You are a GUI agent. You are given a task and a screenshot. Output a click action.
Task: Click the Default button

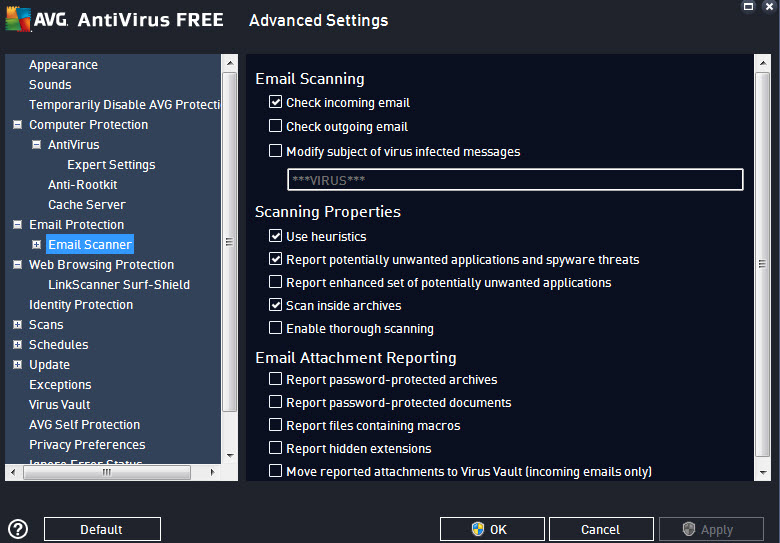point(102,529)
